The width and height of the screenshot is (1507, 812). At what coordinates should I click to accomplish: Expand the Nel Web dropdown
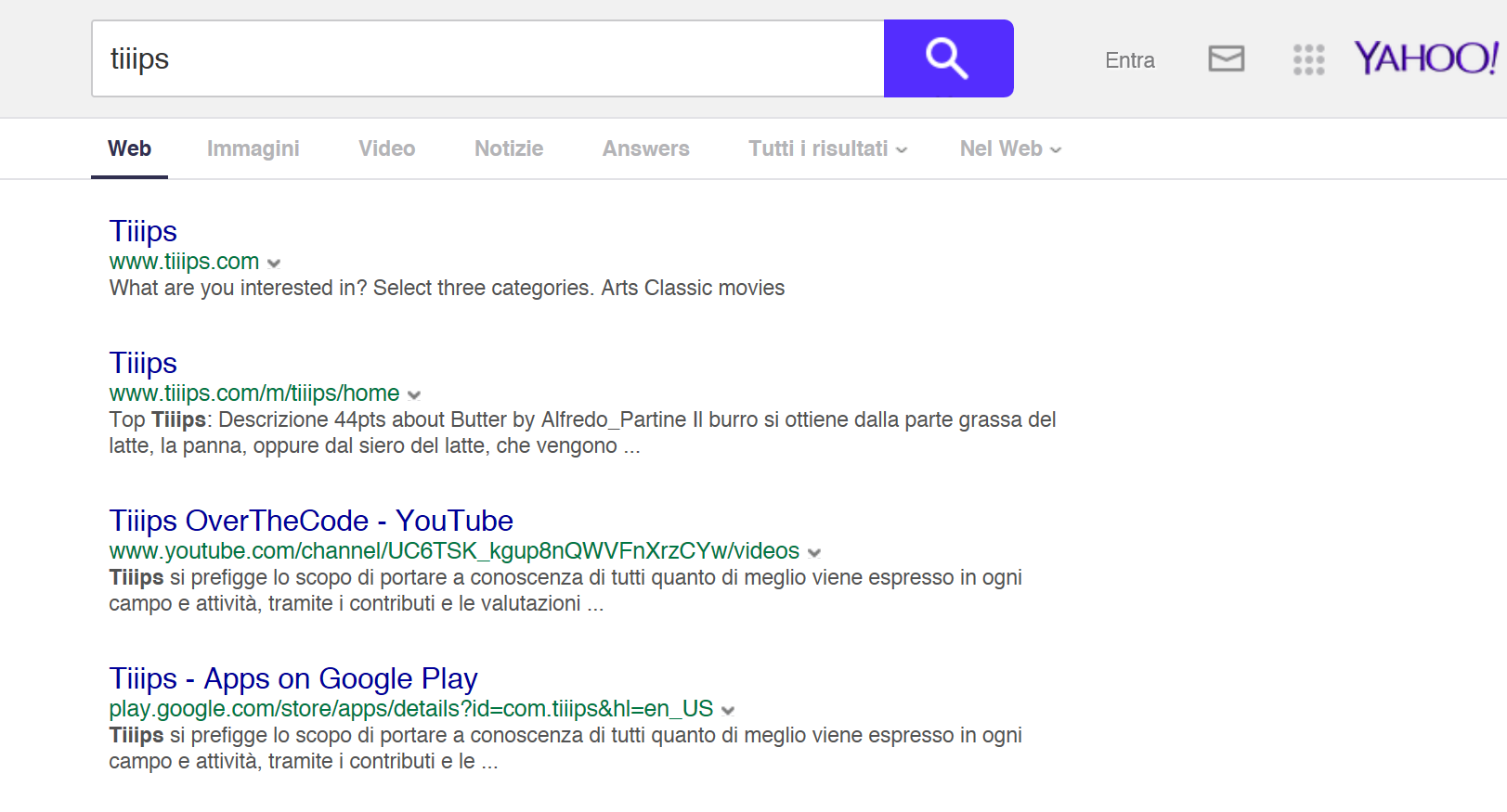[x=1010, y=148]
